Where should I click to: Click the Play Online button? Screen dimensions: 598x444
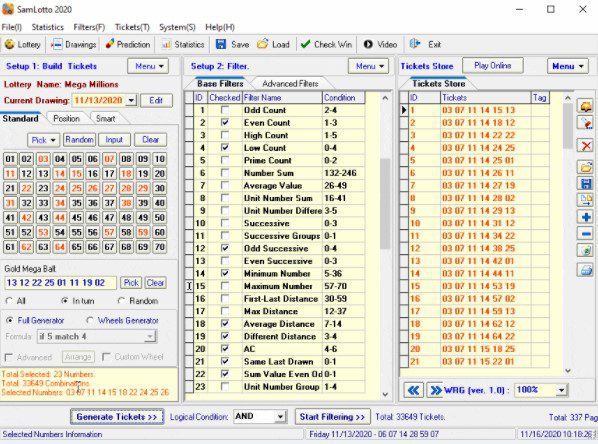(x=493, y=66)
